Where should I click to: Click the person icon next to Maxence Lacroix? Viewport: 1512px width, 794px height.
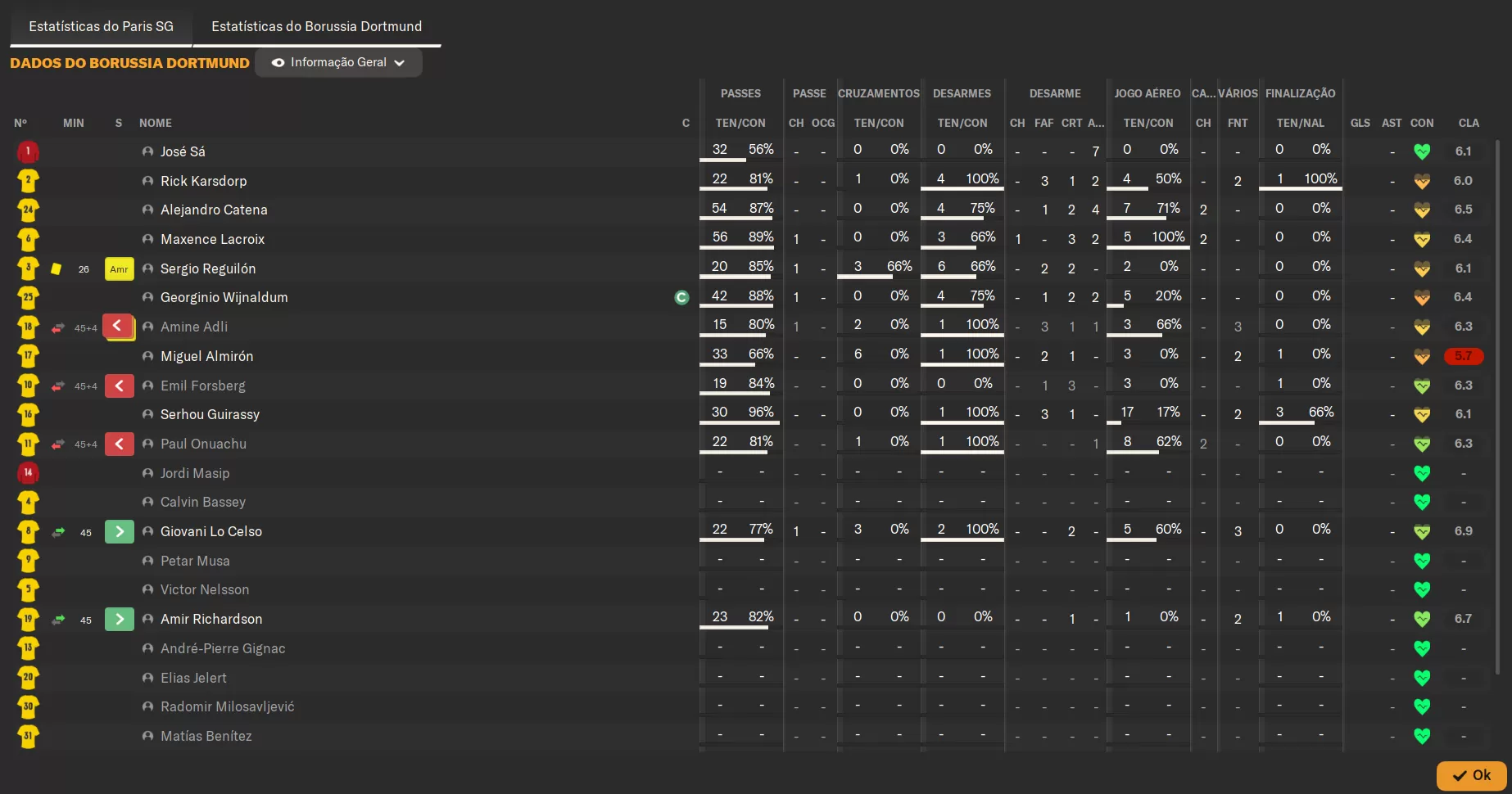click(x=147, y=239)
